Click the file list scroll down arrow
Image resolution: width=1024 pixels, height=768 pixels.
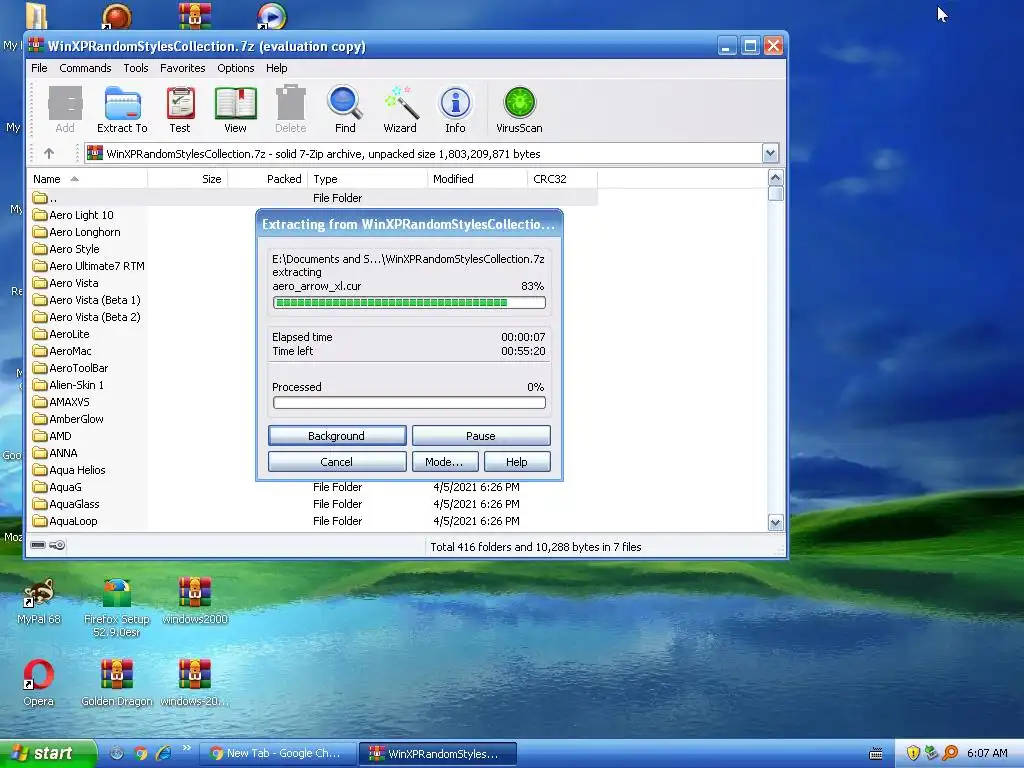click(x=776, y=522)
